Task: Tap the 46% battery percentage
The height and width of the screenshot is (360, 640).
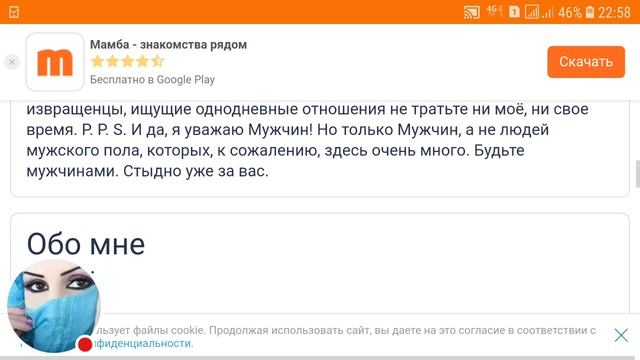Action: pos(569,13)
